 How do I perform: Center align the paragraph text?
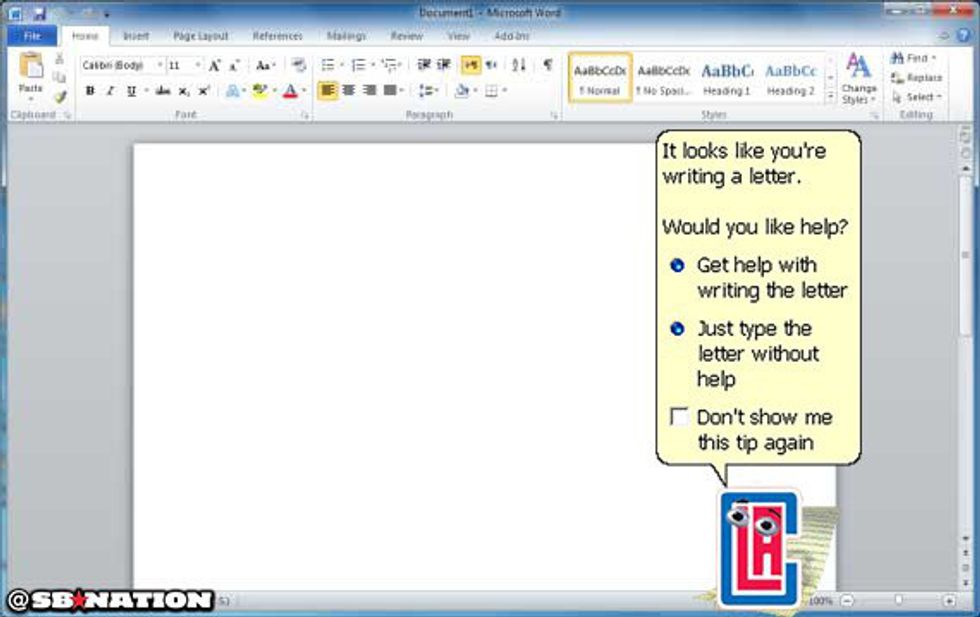click(x=349, y=91)
